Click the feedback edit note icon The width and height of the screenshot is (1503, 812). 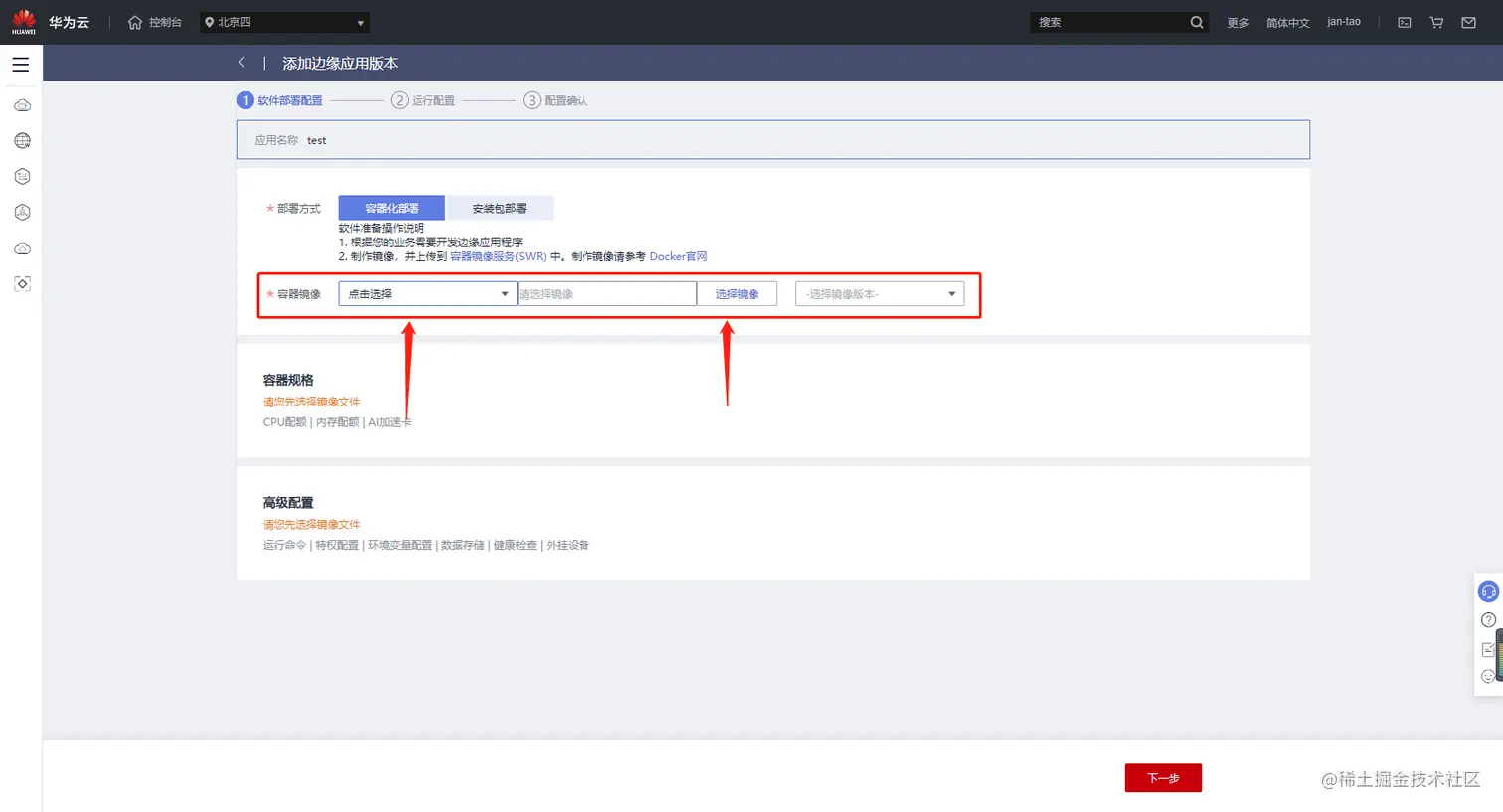click(1488, 649)
